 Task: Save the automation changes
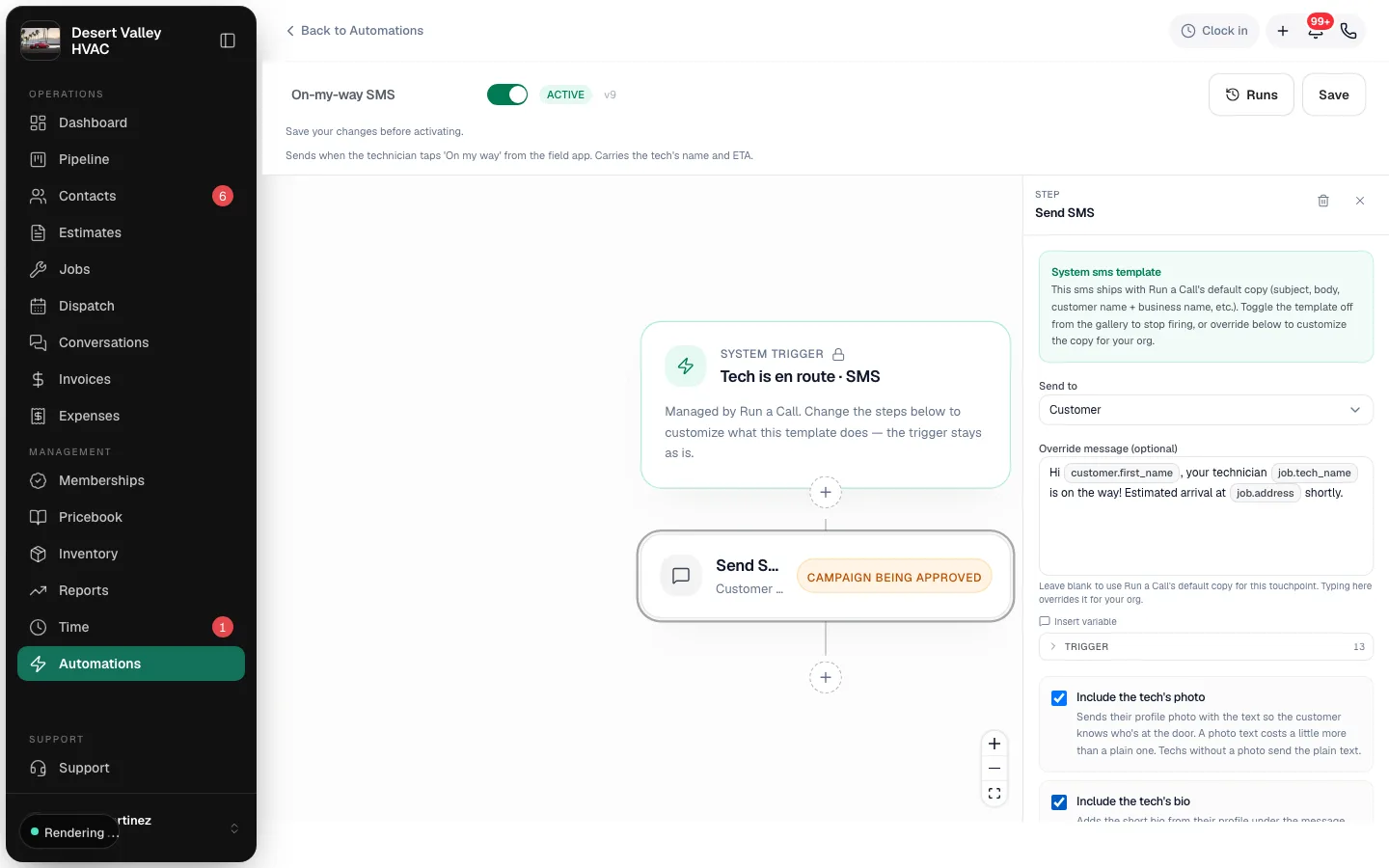pyautogui.click(x=1333, y=95)
